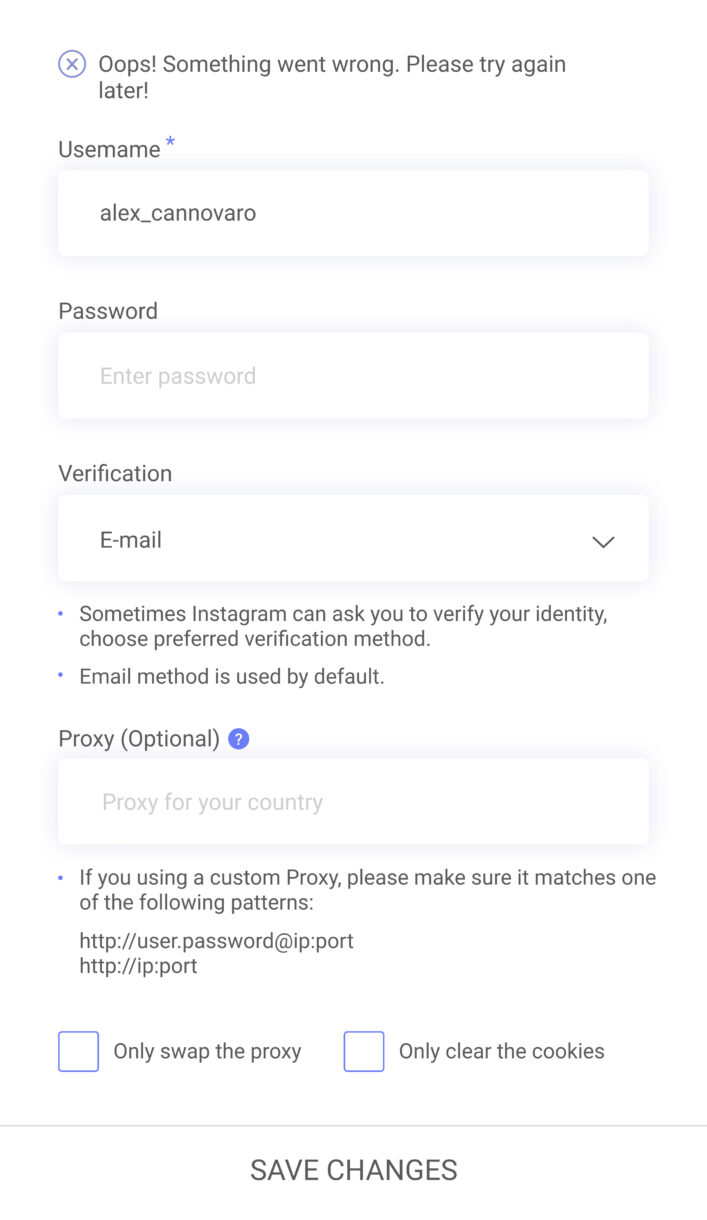Click the http://user.password@ip:port pattern text
Screen dimensions: 707x1220
(216, 941)
